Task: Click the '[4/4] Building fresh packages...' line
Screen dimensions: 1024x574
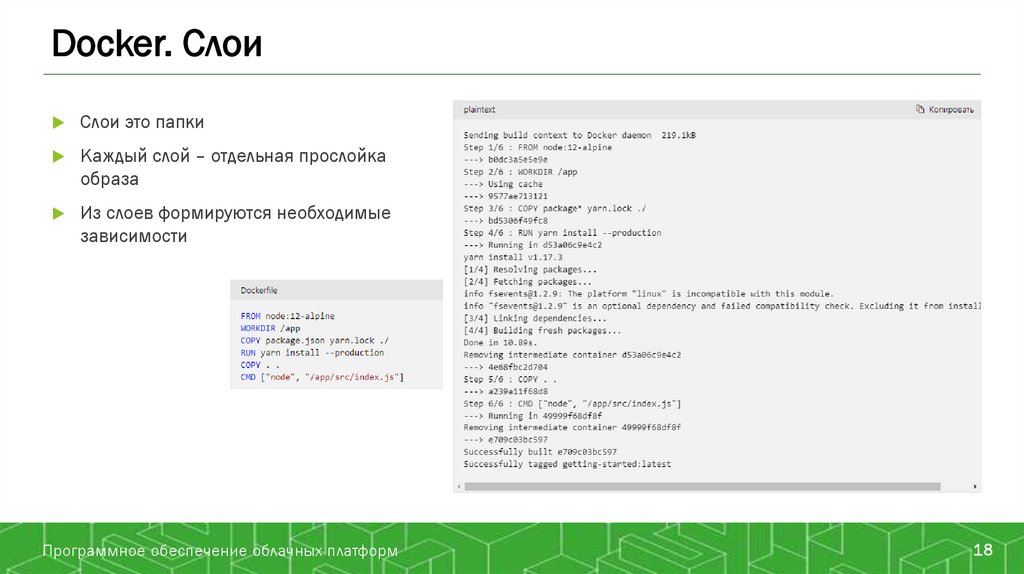Action: (542, 331)
